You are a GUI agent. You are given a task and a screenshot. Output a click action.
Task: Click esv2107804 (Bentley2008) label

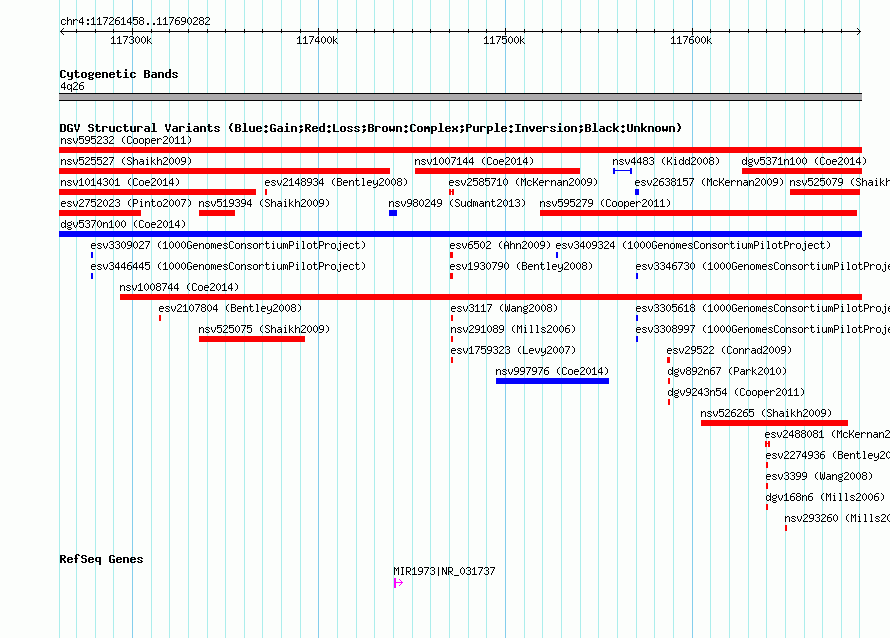point(230,308)
